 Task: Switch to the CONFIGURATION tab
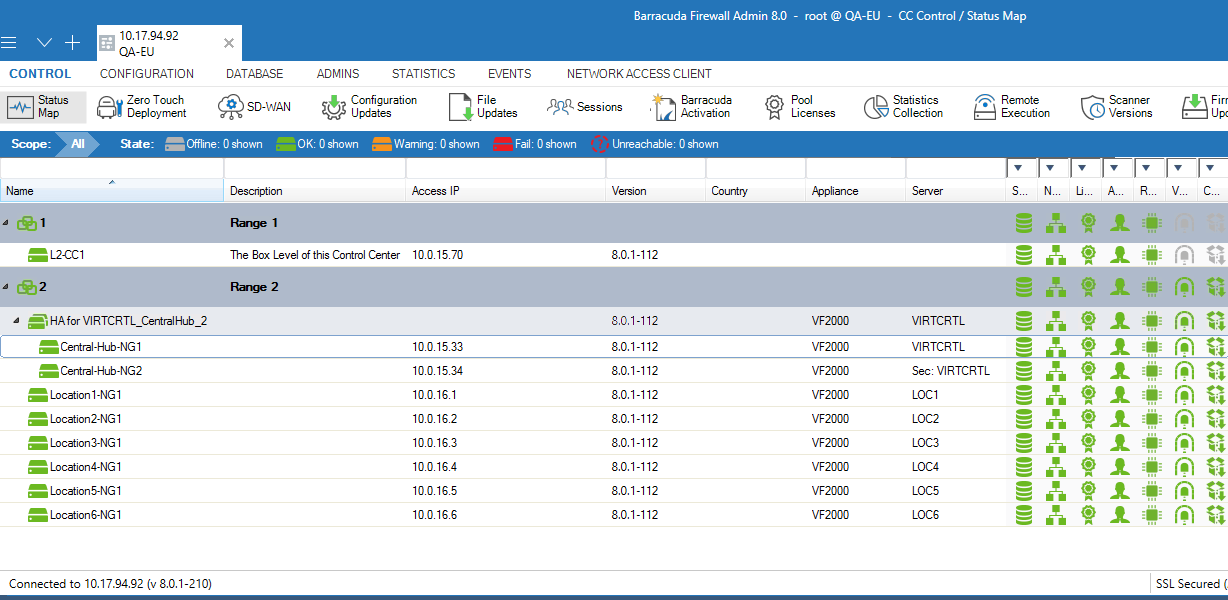point(147,74)
